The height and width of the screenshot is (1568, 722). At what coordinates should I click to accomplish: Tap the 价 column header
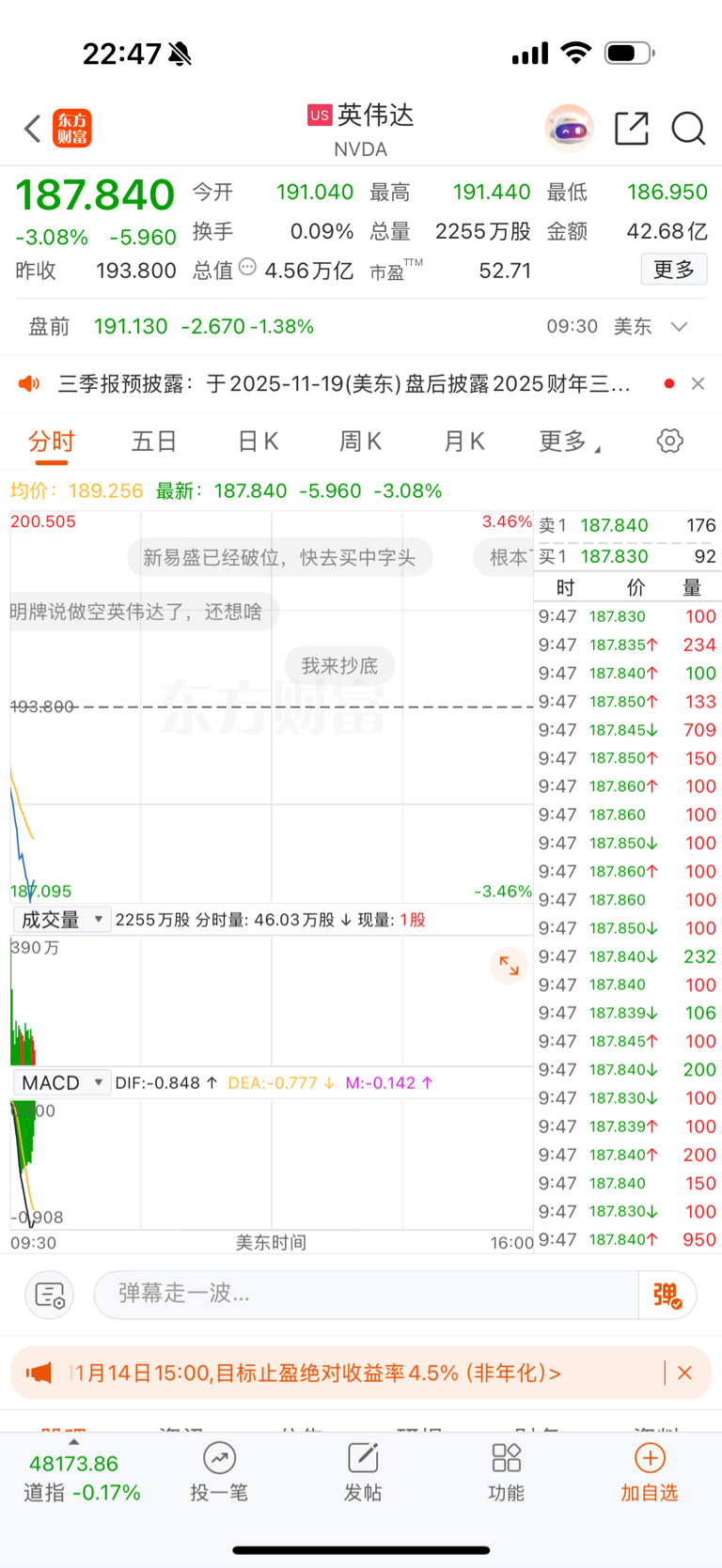click(636, 587)
